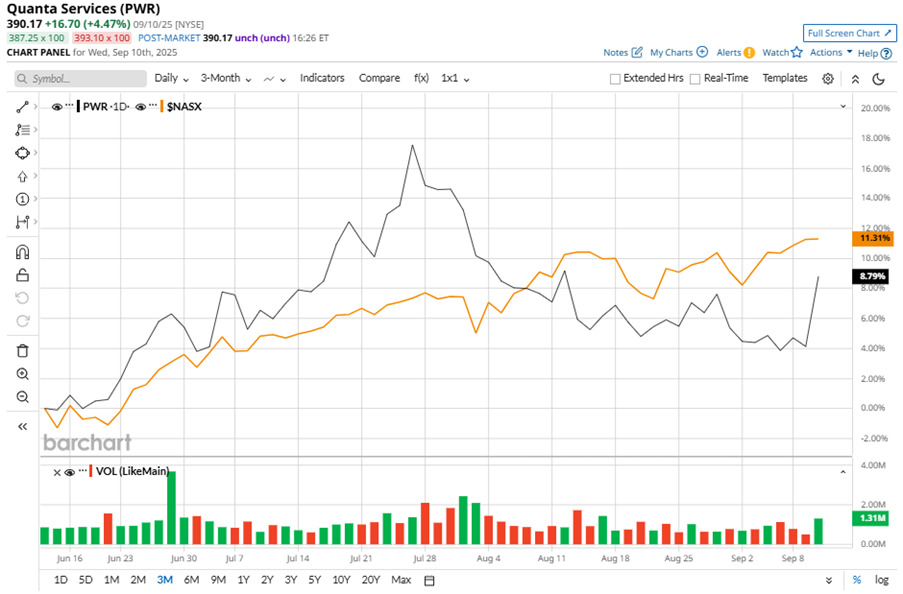Viewport: 903px width, 594px height.
Task: Select the 1Y range tab
Action: click(x=244, y=580)
